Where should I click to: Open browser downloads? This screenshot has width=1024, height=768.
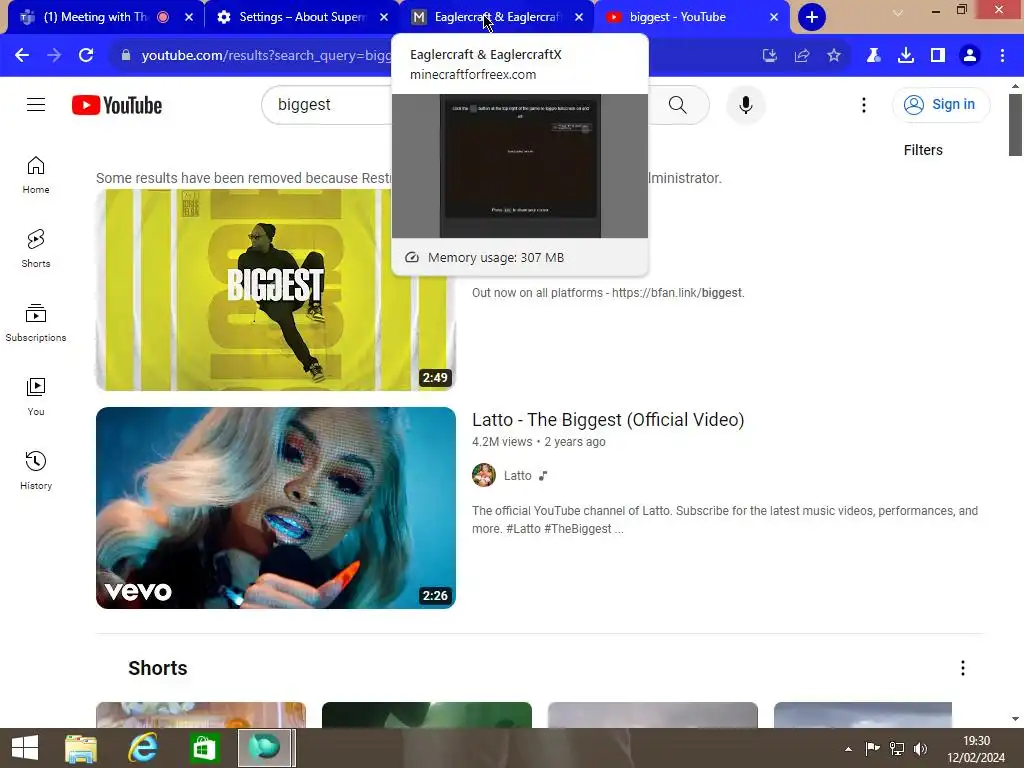point(906,56)
